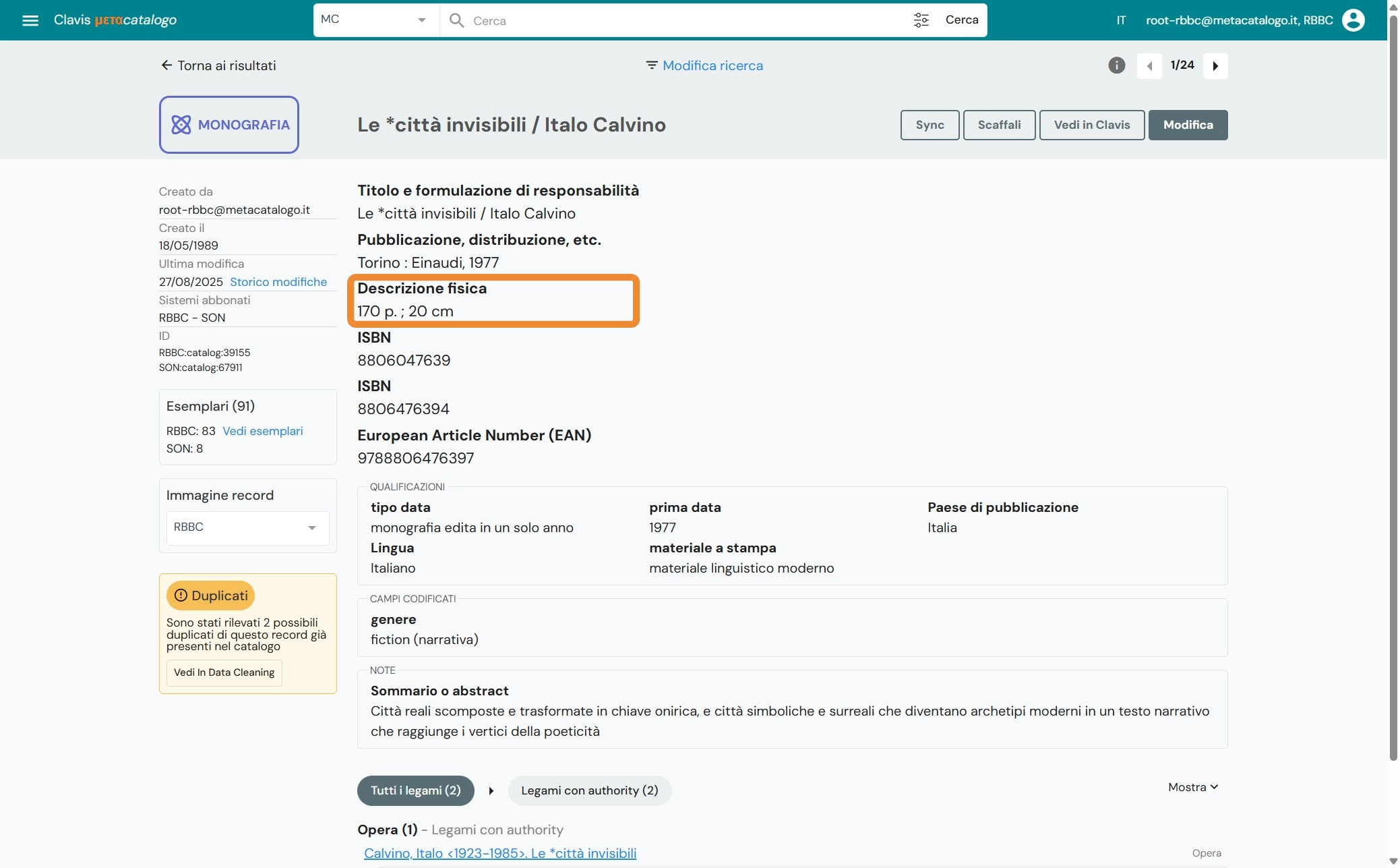
Task: Click the Modifica button
Action: point(1188,125)
